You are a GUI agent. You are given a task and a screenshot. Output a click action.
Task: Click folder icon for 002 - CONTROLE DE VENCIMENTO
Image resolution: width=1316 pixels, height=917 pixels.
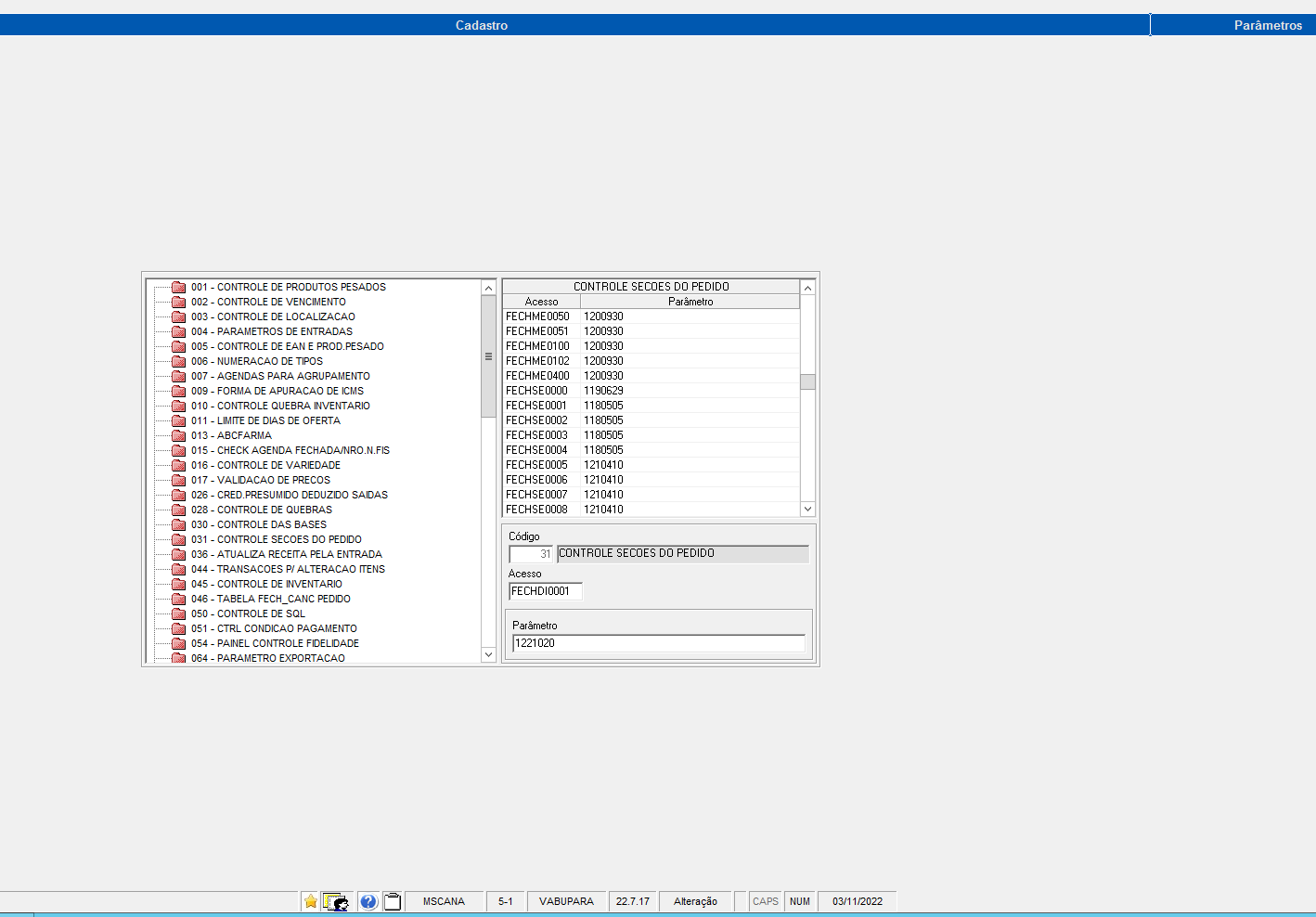point(179,302)
